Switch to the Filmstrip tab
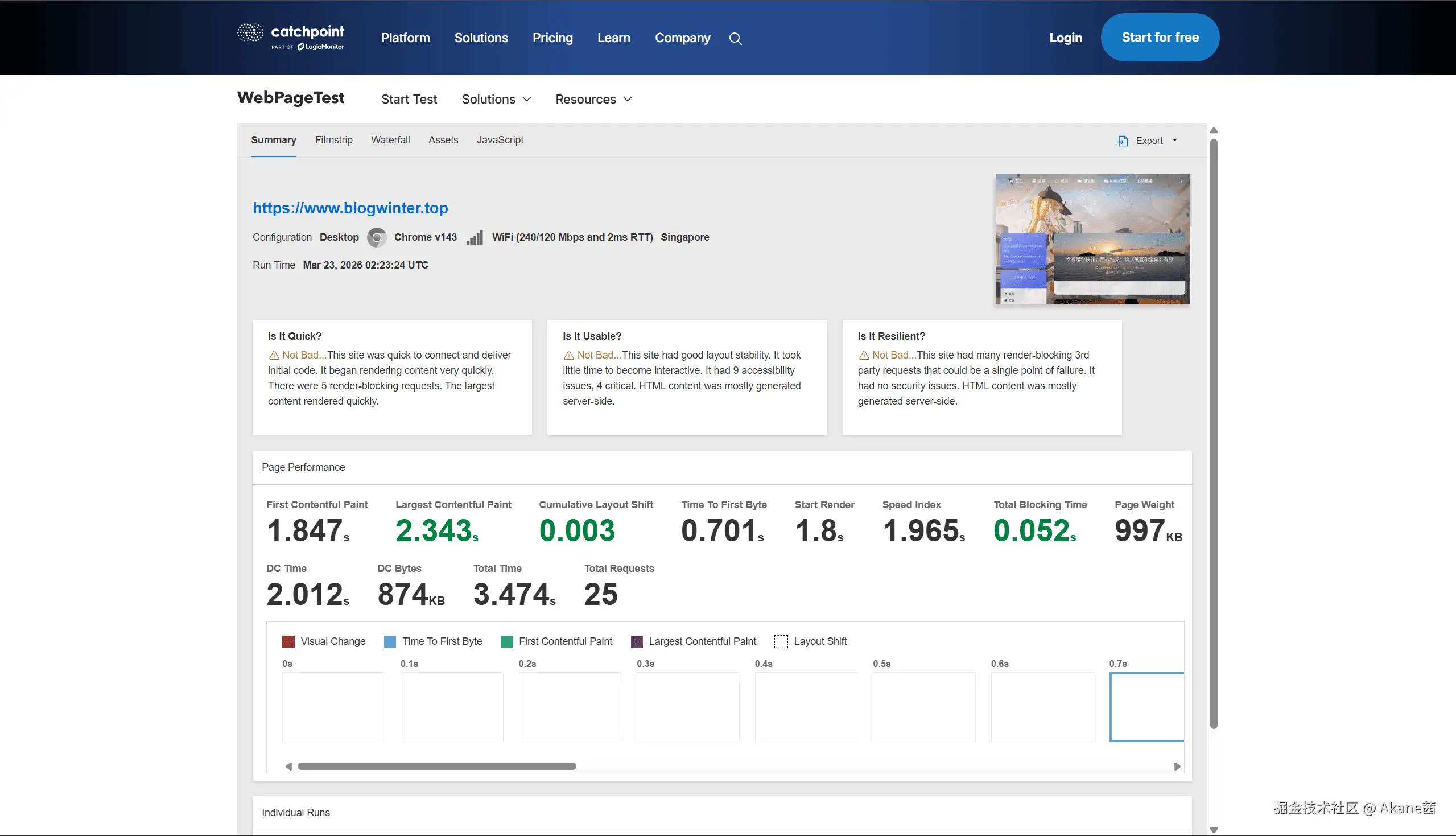This screenshot has width=1456, height=836. coord(333,140)
